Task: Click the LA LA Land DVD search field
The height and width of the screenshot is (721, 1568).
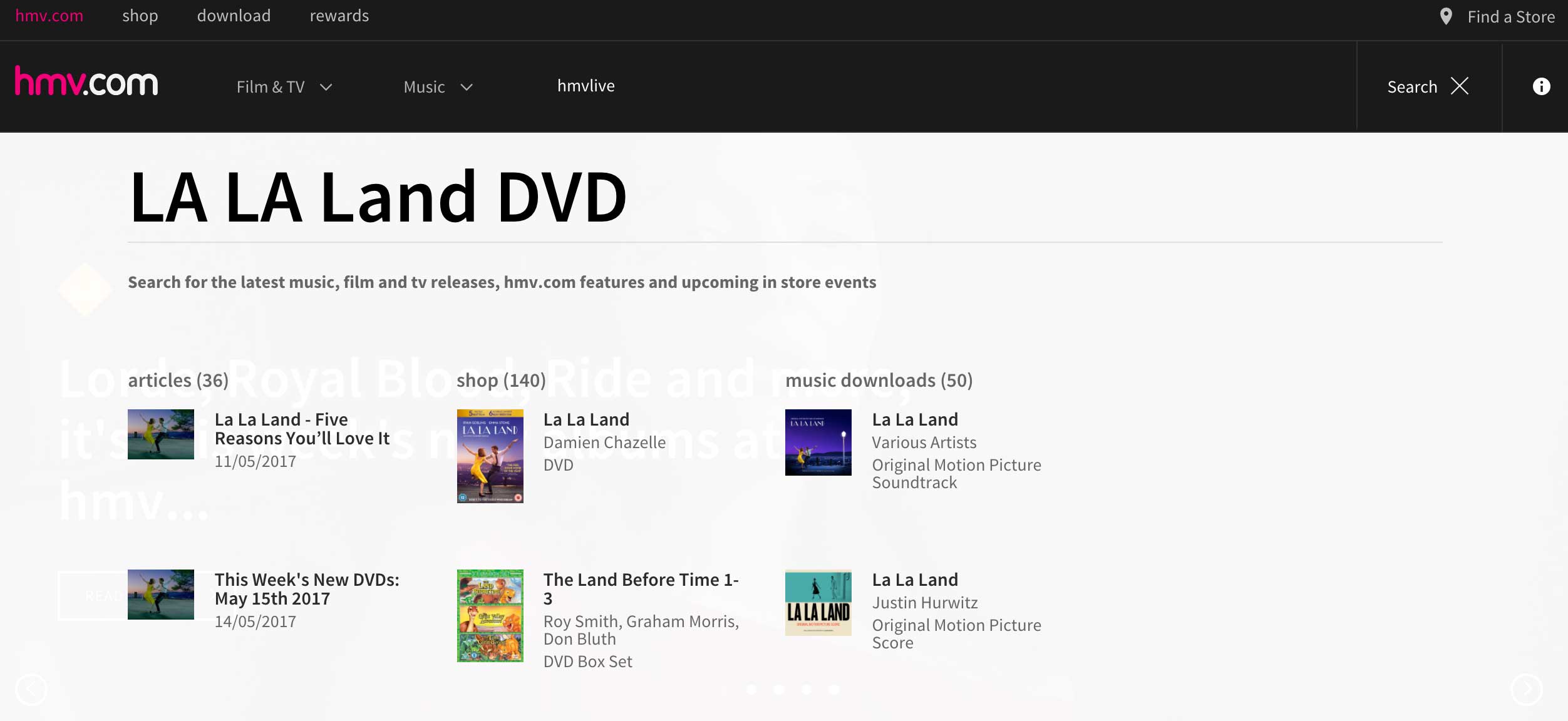Action: pyautogui.click(x=785, y=198)
